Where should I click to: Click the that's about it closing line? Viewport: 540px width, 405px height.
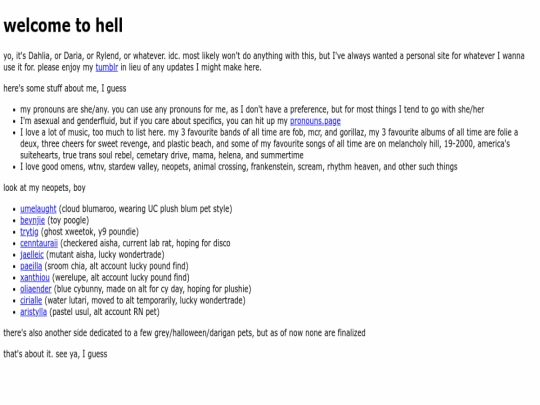pyautogui.click(x=55, y=354)
